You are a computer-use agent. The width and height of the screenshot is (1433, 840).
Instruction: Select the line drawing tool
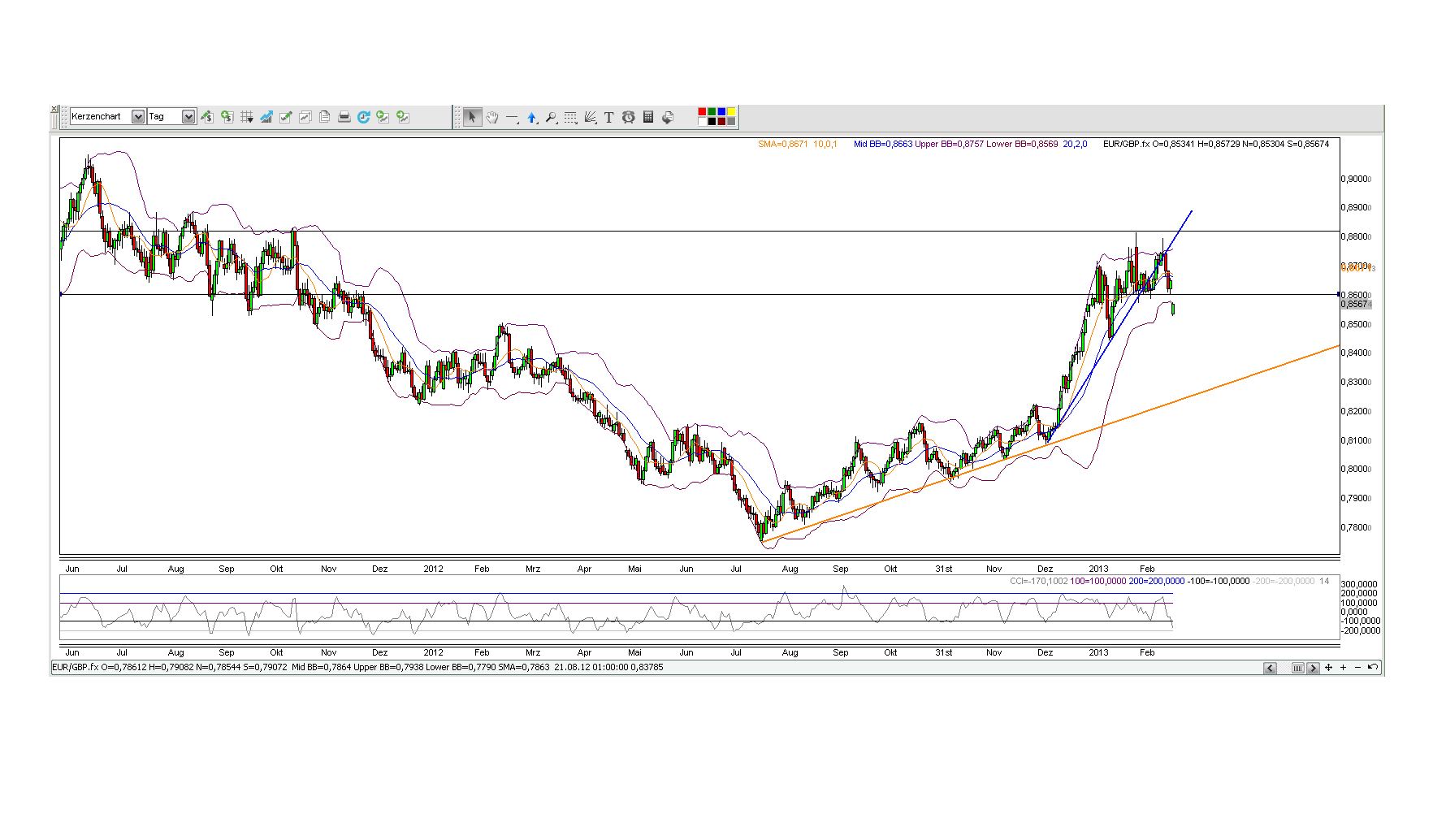512,117
